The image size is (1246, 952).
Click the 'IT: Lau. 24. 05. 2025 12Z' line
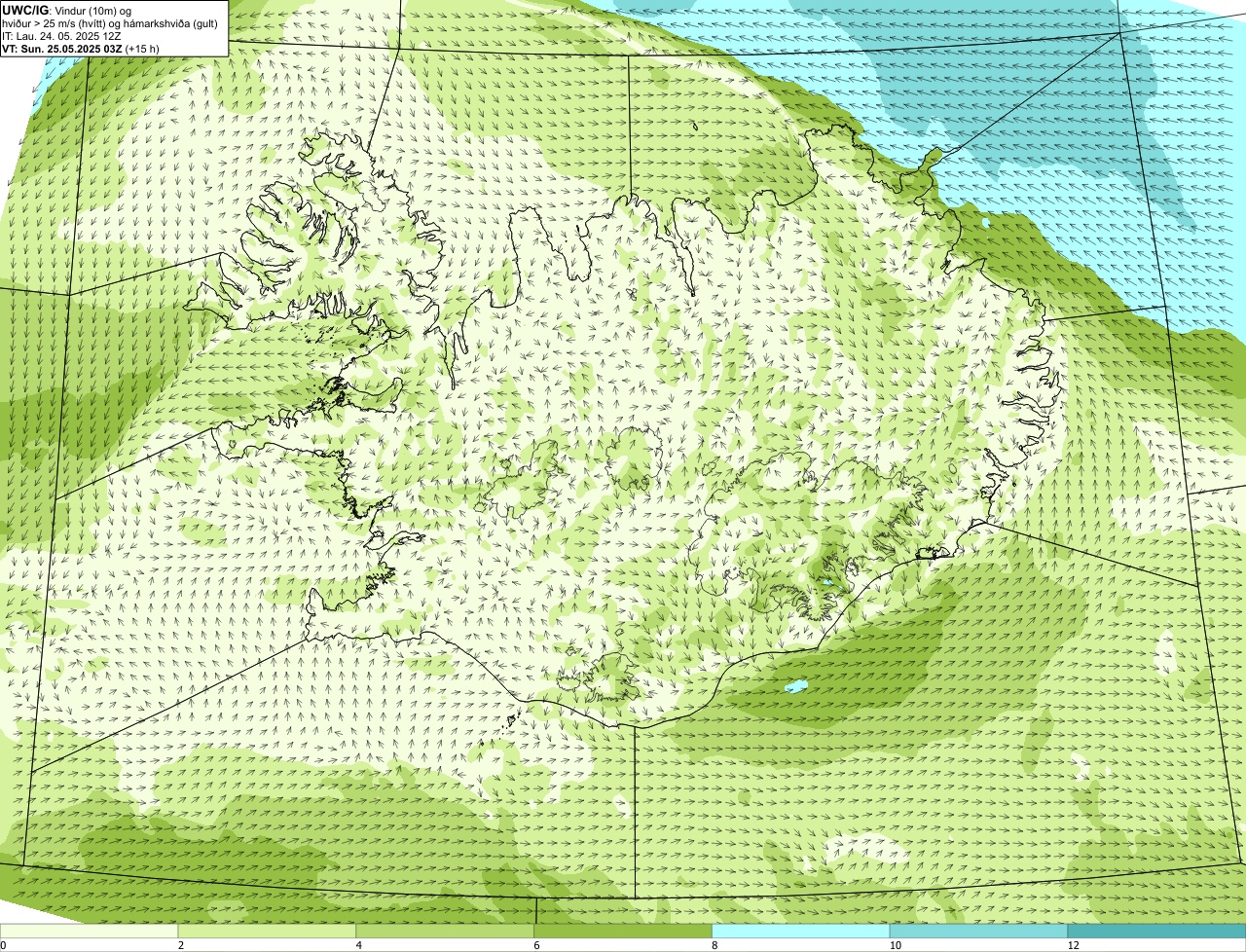tap(61, 35)
